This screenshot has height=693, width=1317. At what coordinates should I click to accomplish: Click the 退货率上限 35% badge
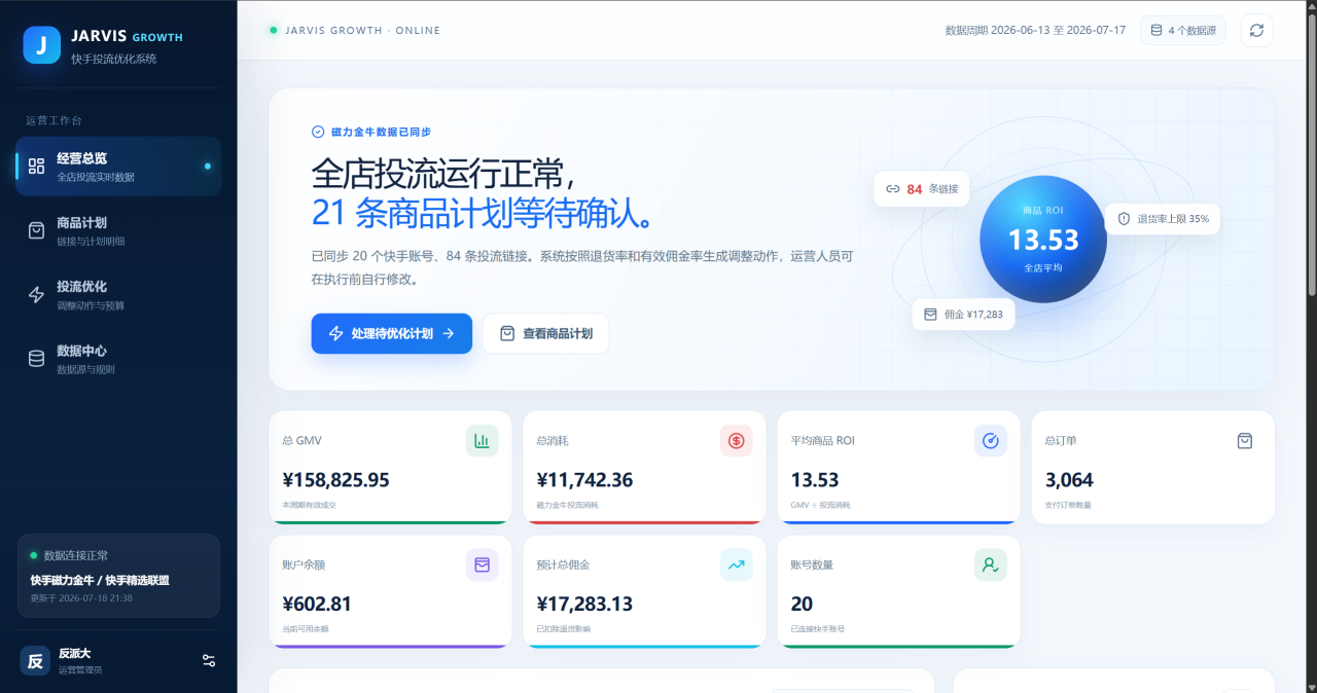pyautogui.click(x=1162, y=218)
